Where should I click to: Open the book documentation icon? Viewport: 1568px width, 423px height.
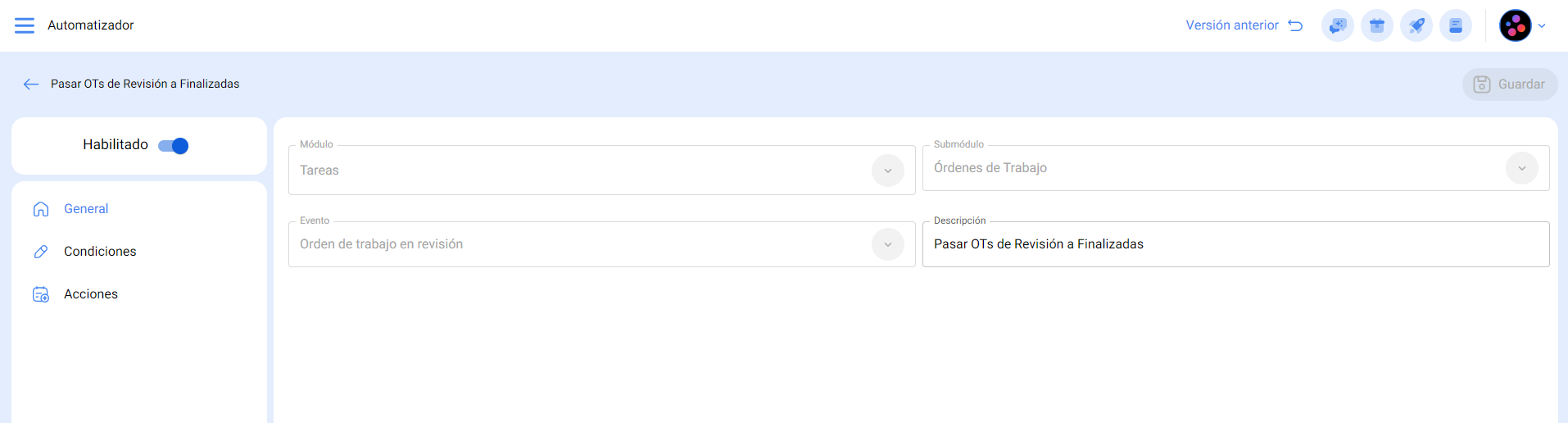click(x=1455, y=25)
